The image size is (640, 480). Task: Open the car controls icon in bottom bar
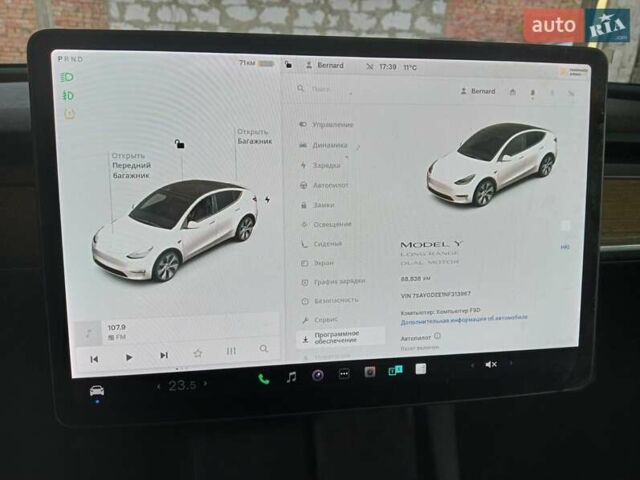[x=97, y=391]
